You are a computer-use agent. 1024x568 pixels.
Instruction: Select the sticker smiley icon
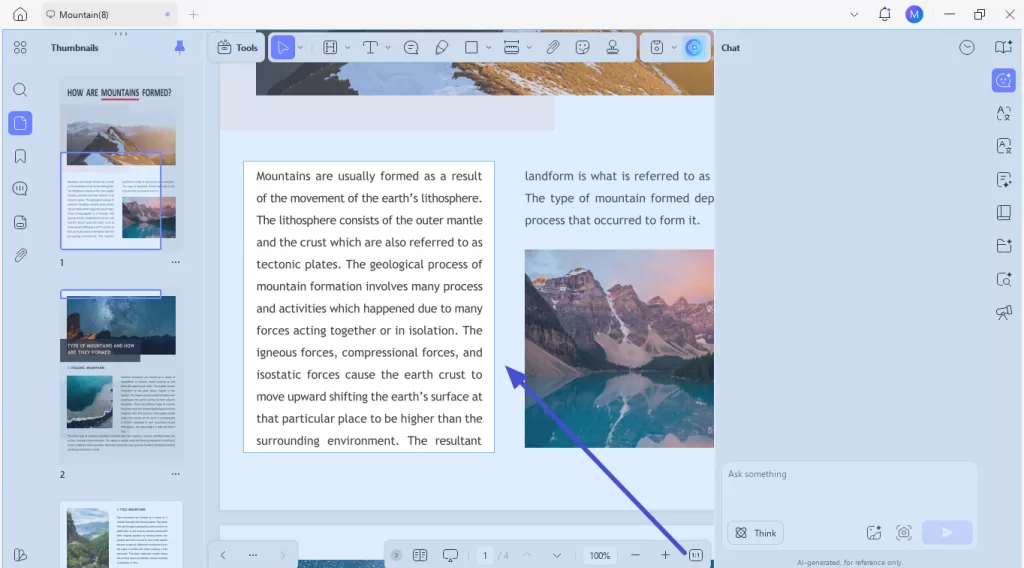[582, 47]
